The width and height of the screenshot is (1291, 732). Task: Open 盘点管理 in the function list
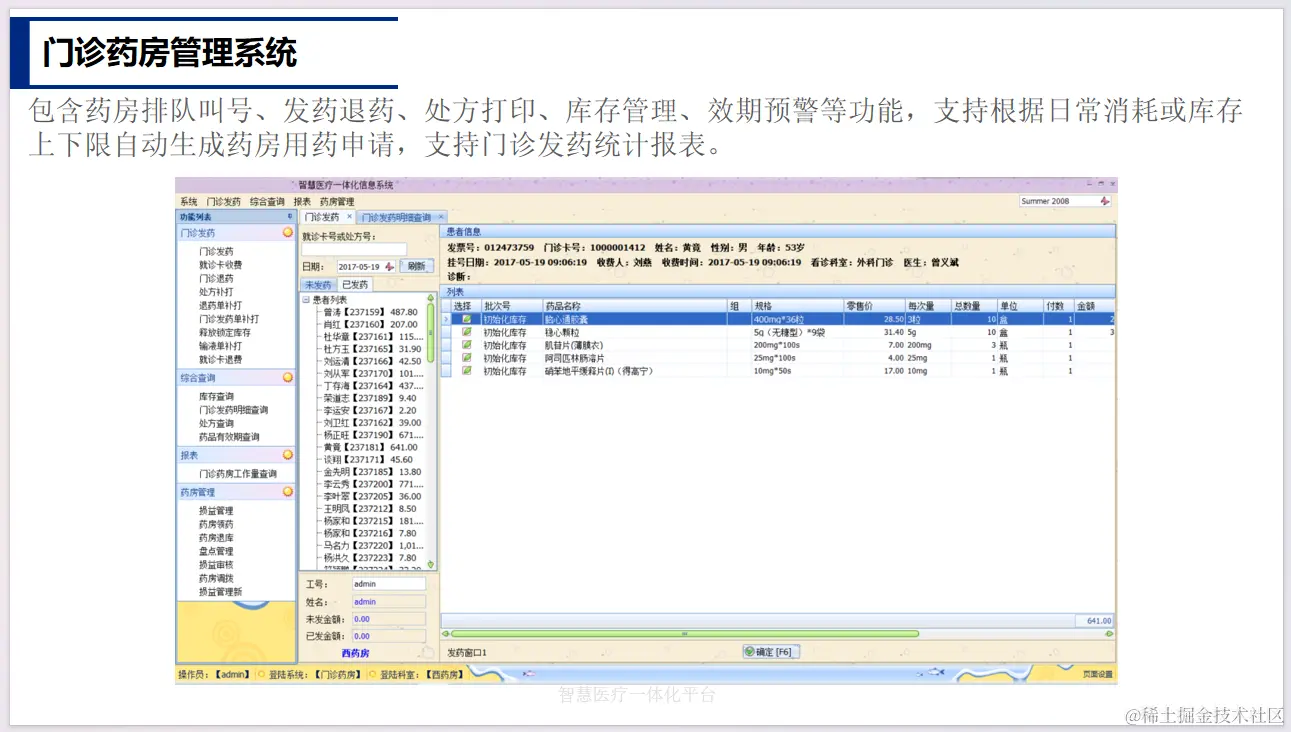(x=216, y=551)
